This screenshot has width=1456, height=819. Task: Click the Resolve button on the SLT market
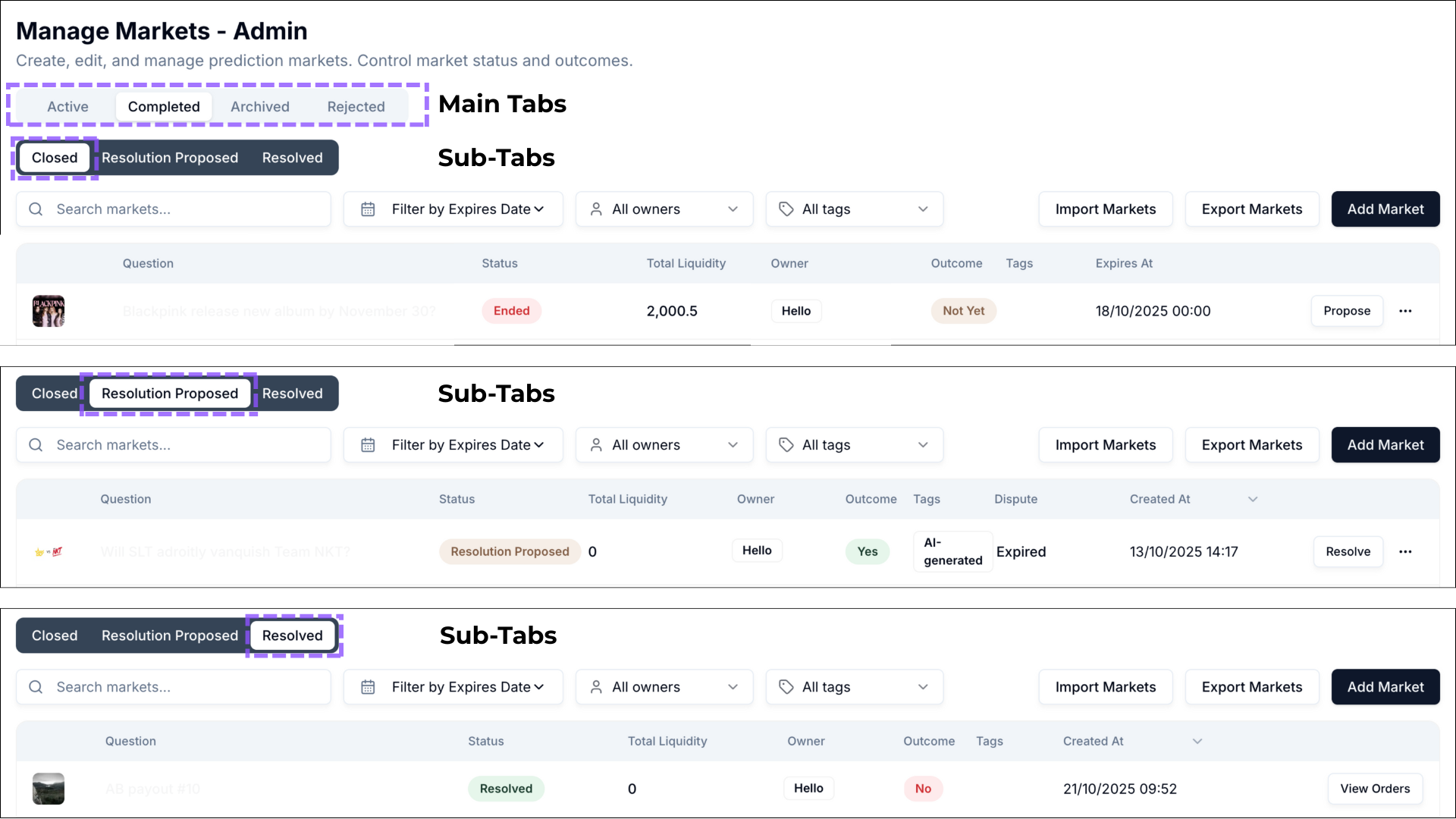point(1348,551)
